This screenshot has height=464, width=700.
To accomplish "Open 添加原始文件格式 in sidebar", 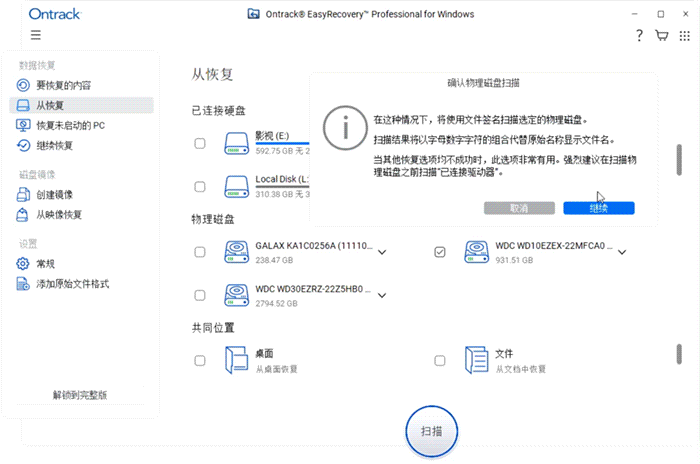I will pos(81,284).
